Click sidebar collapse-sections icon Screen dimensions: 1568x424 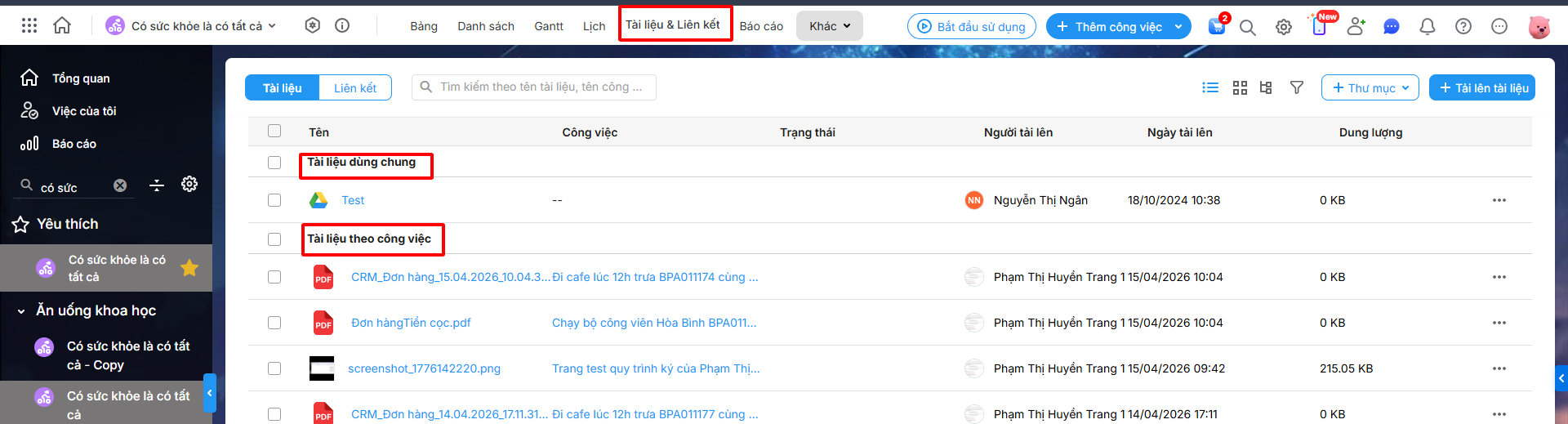157,185
